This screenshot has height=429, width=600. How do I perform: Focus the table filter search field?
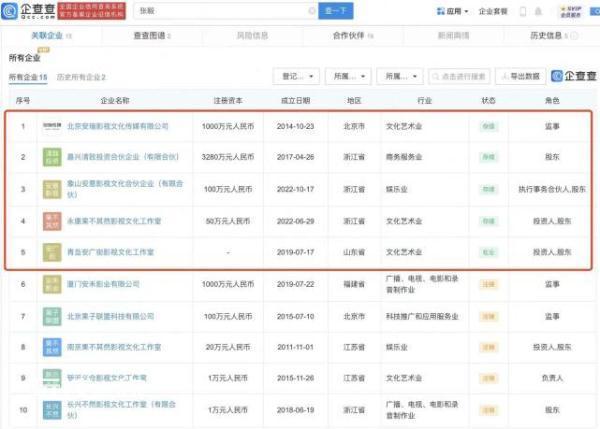[x=459, y=77]
